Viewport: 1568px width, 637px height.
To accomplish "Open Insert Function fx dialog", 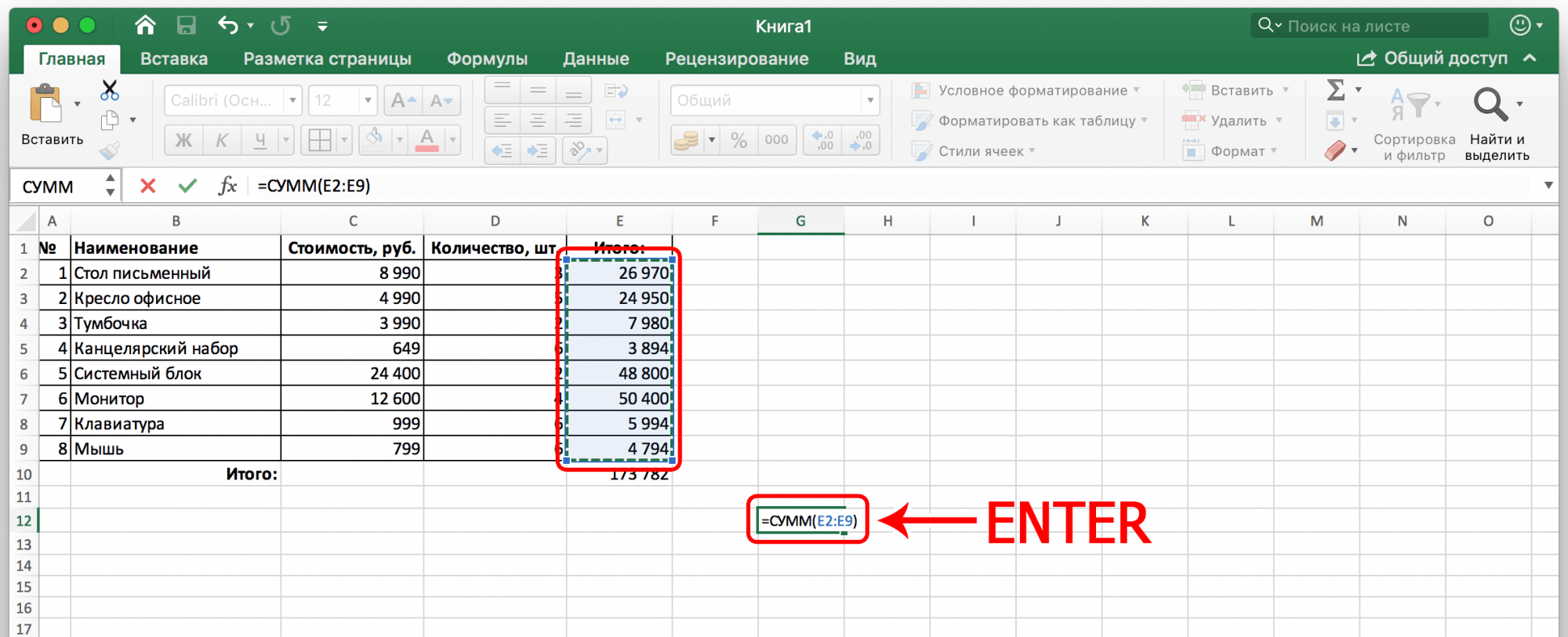I will (227, 186).
